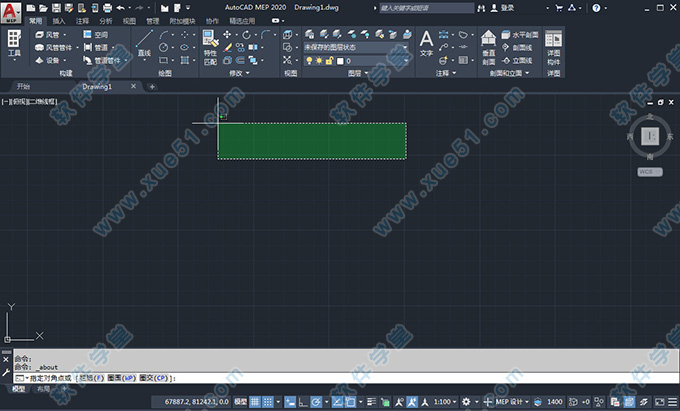Click the plot (printer) icon
Screen dimensions: 680x411
pos(107,8)
